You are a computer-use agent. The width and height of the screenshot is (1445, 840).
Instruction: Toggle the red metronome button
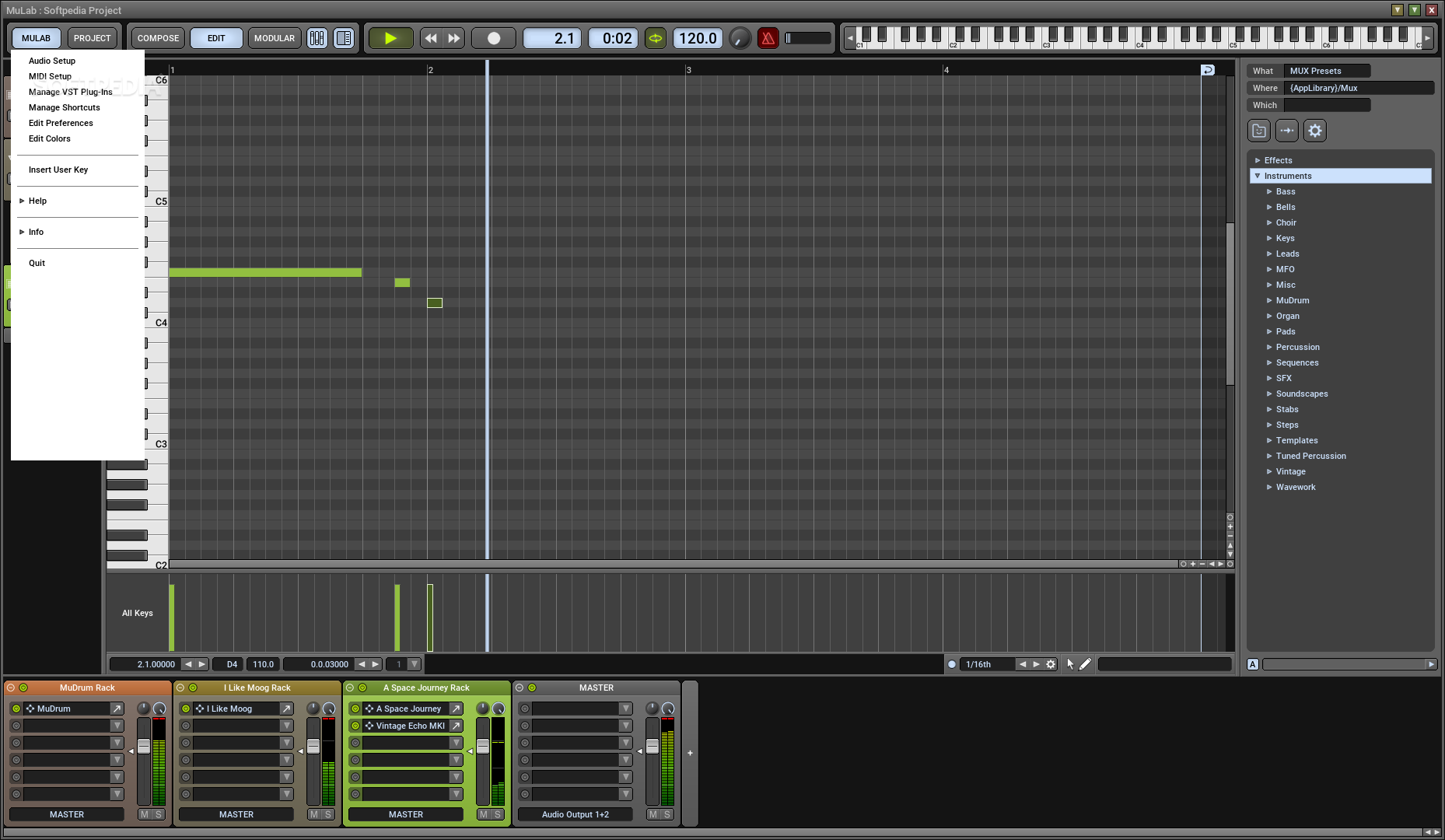tap(768, 38)
